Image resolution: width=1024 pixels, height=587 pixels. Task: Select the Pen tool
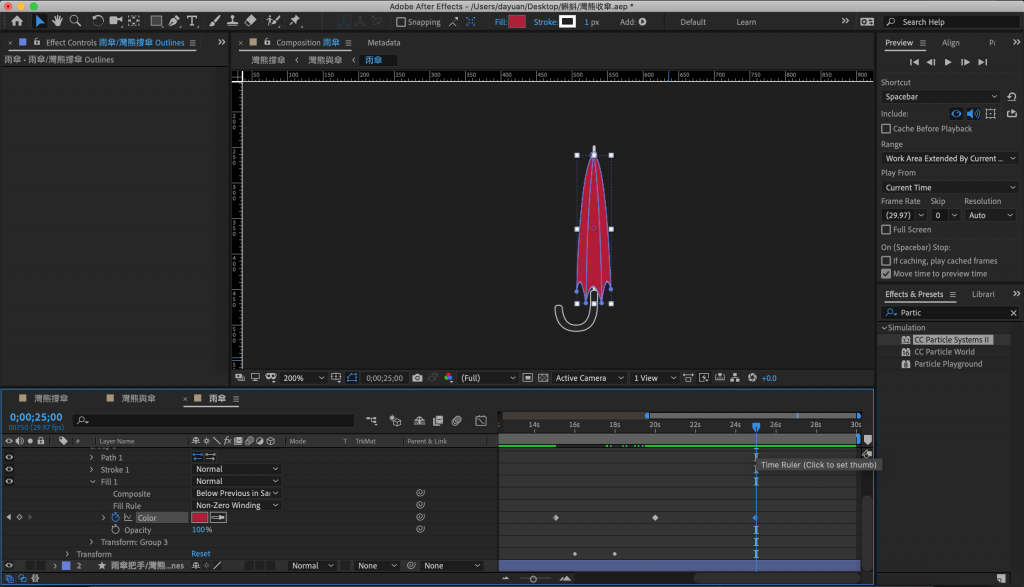pyautogui.click(x=174, y=22)
